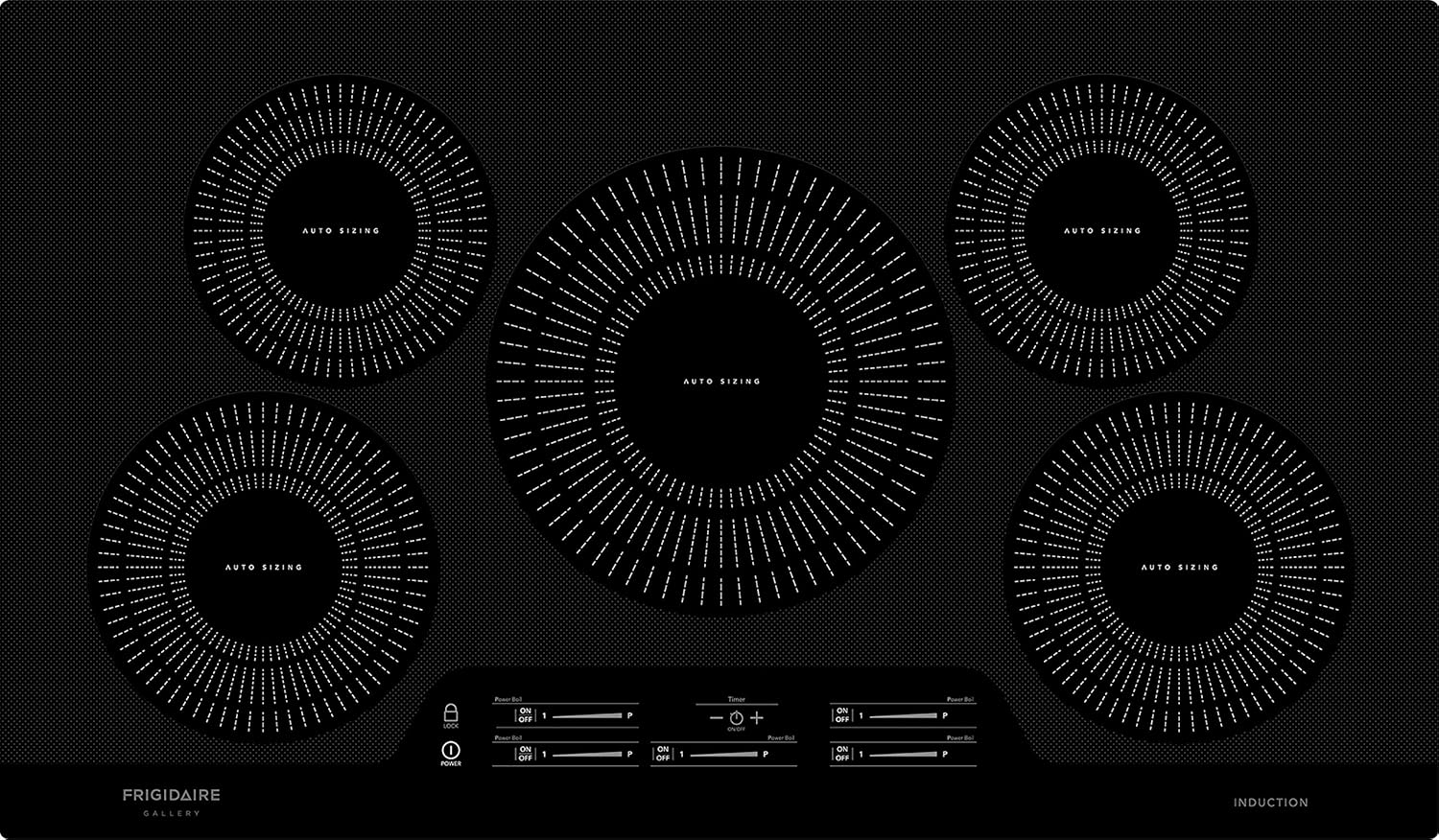
Task: Increase the timer with the plus key
Action: [758, 717]
